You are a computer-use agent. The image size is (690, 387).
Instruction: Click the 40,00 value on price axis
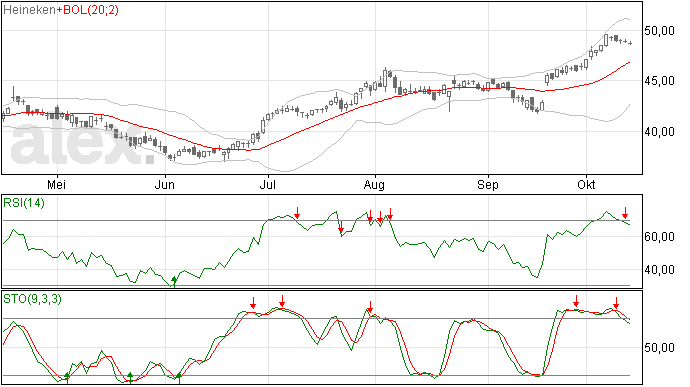click(659, 132)
